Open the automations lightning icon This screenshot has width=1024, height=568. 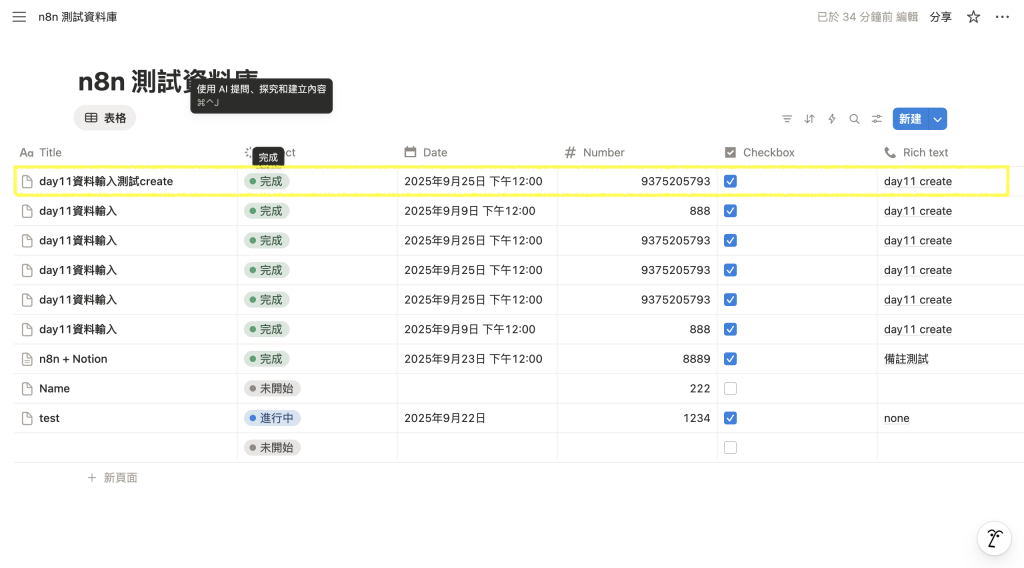(x=832, y=119)
